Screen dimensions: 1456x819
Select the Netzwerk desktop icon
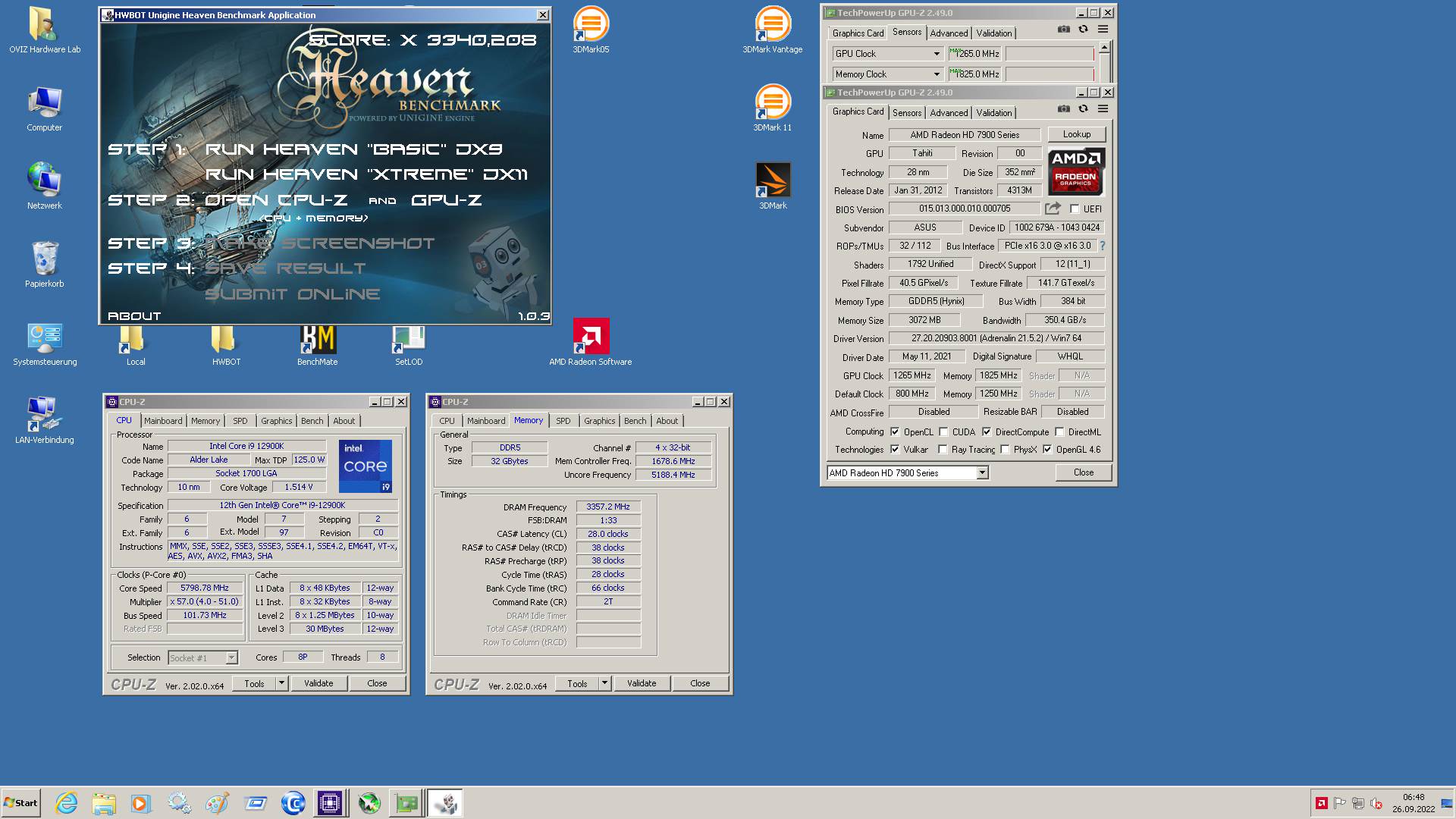tap(45, 186)
